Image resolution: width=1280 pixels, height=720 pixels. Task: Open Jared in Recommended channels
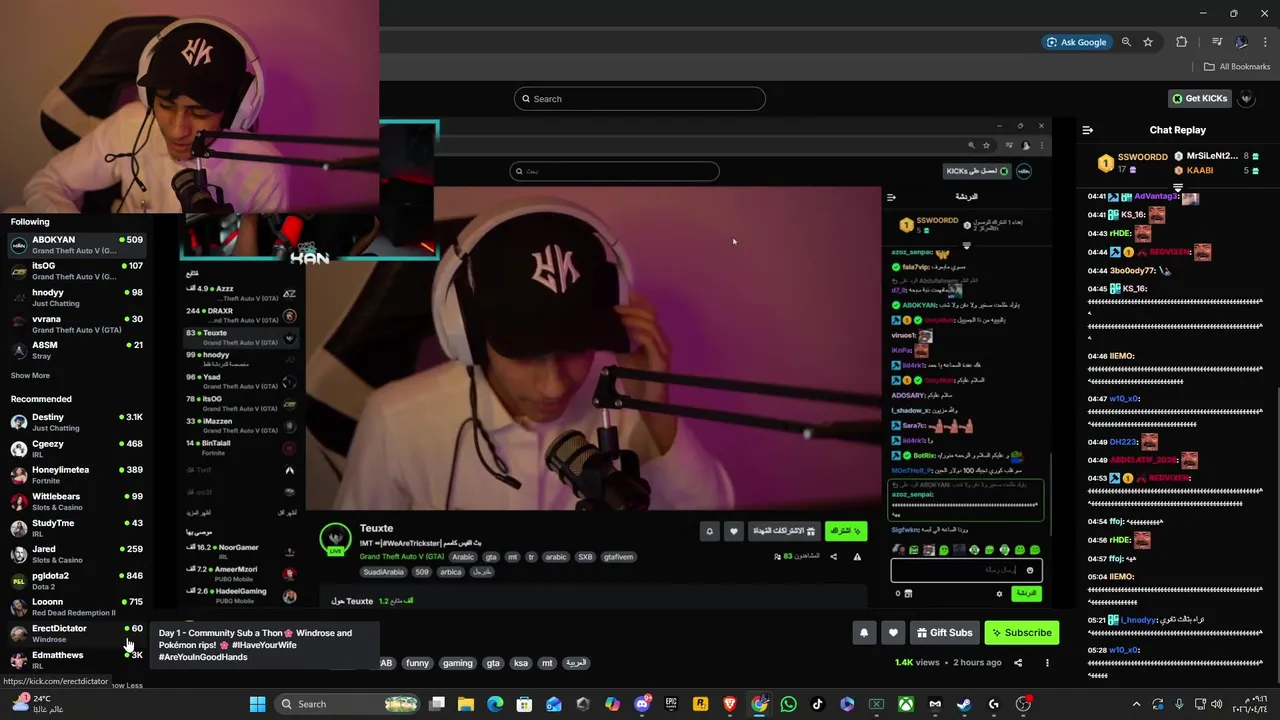(77, 554)
